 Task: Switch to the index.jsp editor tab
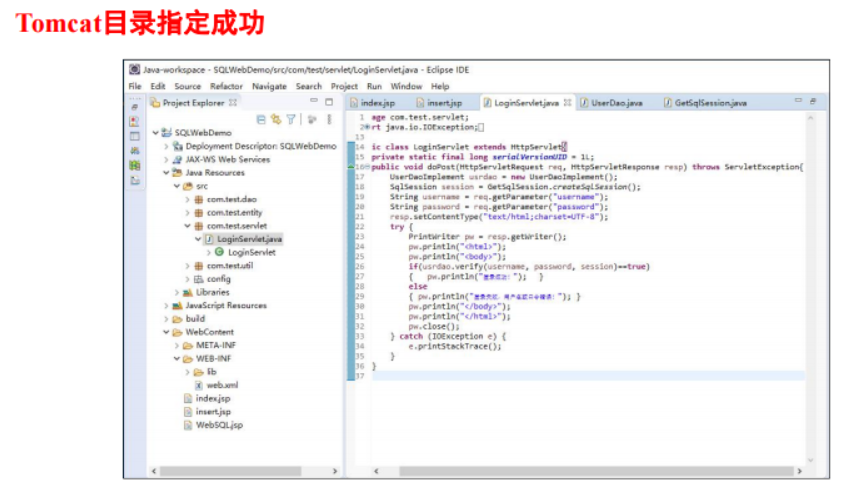point(373,102)
